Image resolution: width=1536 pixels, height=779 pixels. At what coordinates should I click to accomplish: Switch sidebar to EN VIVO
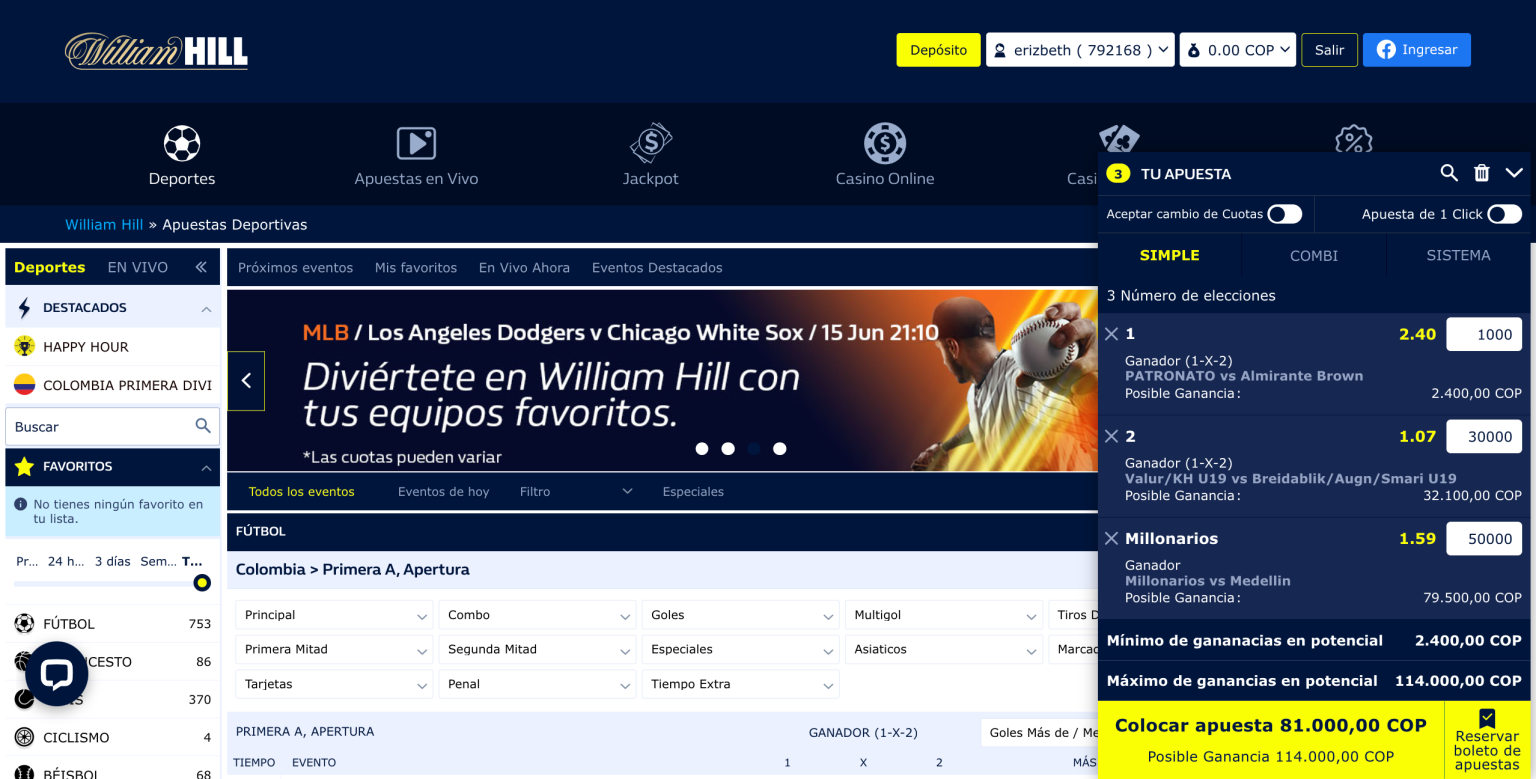coord(138,267)
